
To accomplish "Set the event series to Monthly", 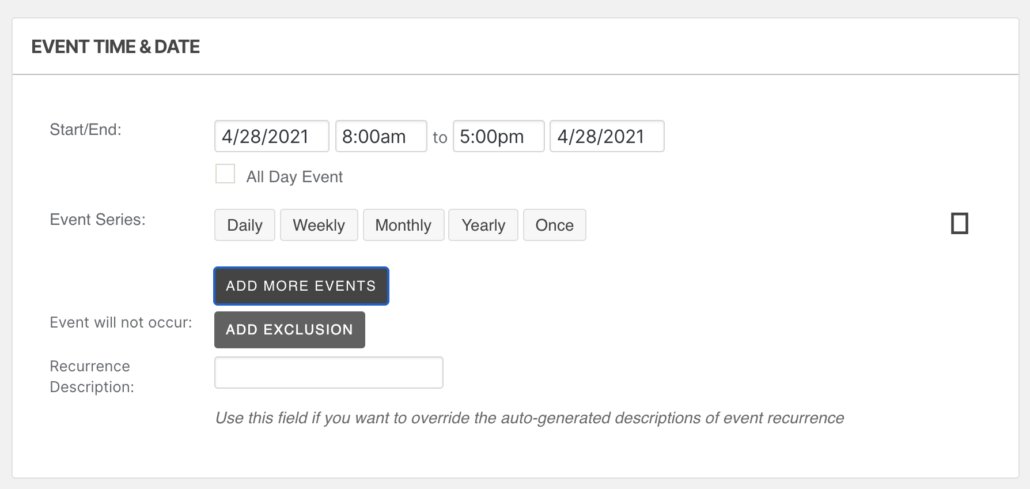I will click(x=403, y=225).
